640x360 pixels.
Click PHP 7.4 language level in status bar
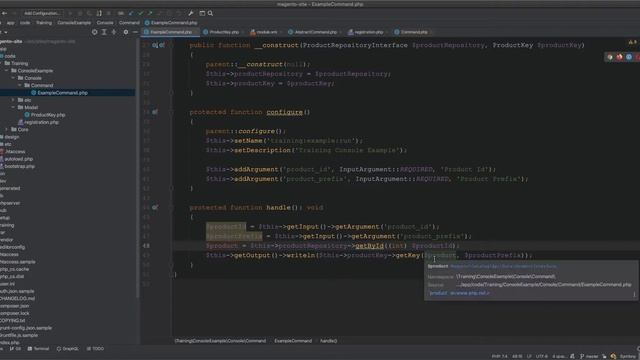tap(500, 356)
